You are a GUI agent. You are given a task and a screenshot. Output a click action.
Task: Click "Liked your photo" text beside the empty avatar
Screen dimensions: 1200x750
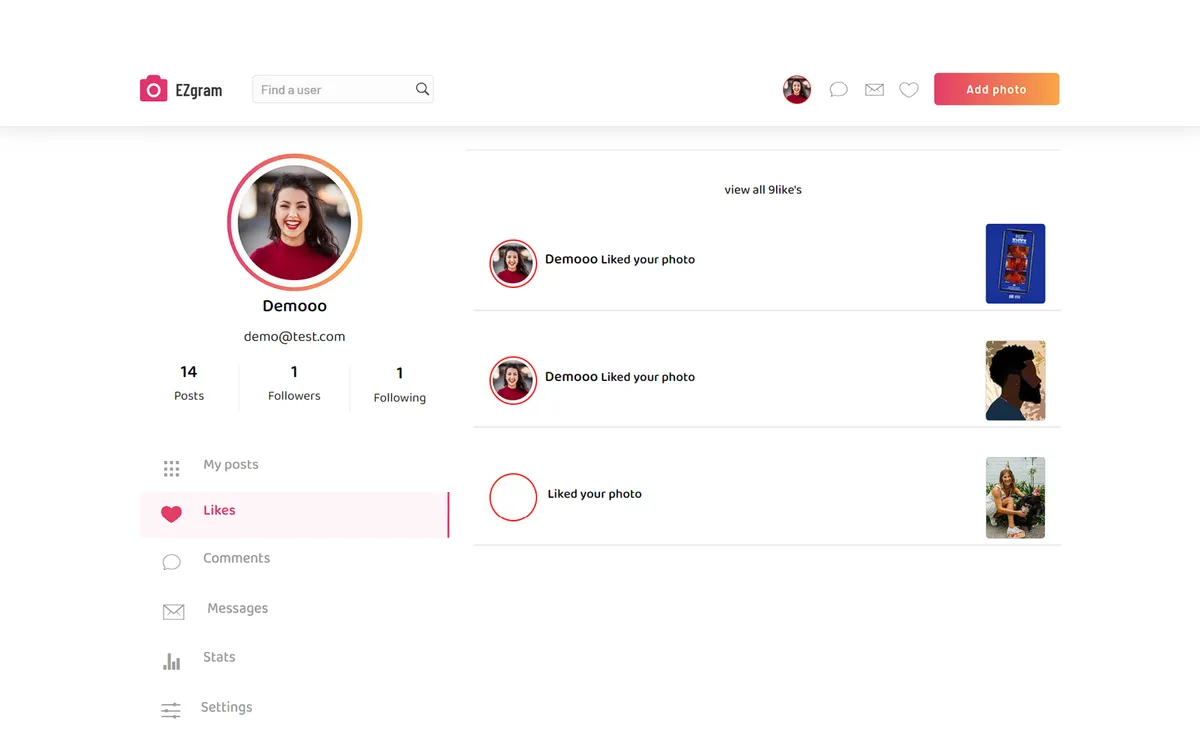(595, 494)
